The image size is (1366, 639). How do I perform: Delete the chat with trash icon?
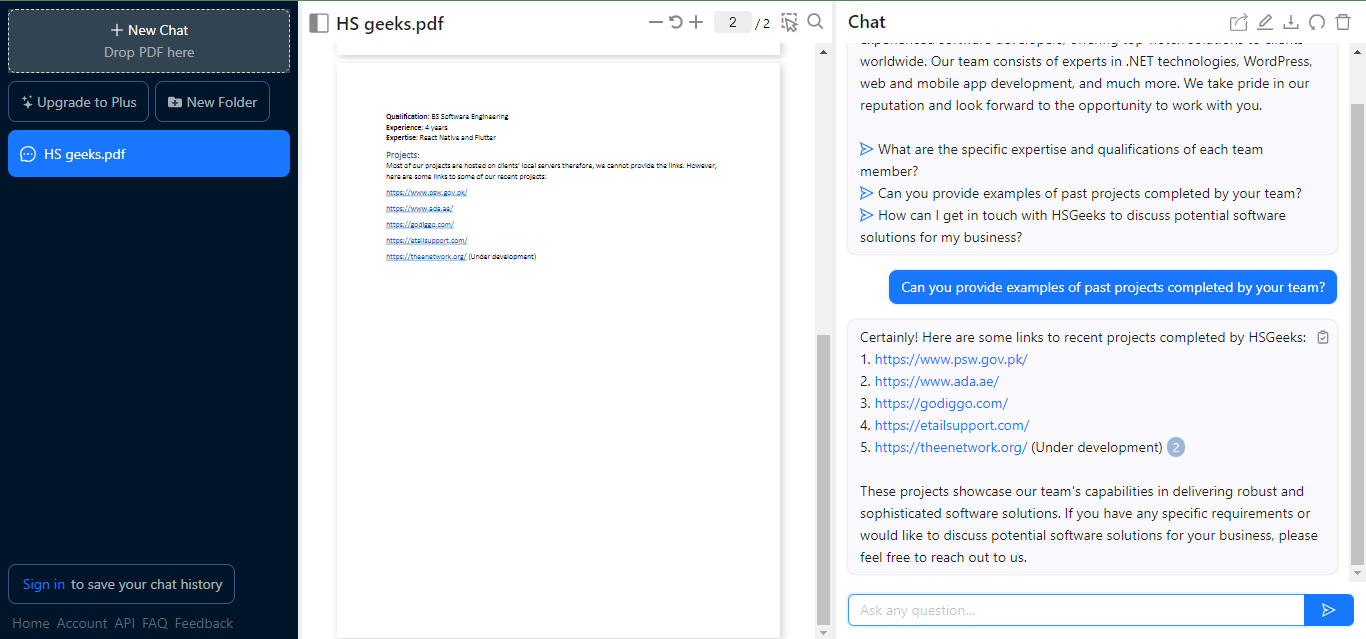1343,23
